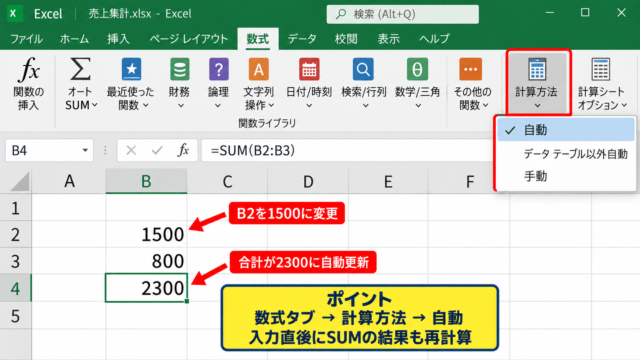Screen dimensions: 640x360
Task: Expand the 検索/行列 dropdown chevron
Action: tap(365, 106)
